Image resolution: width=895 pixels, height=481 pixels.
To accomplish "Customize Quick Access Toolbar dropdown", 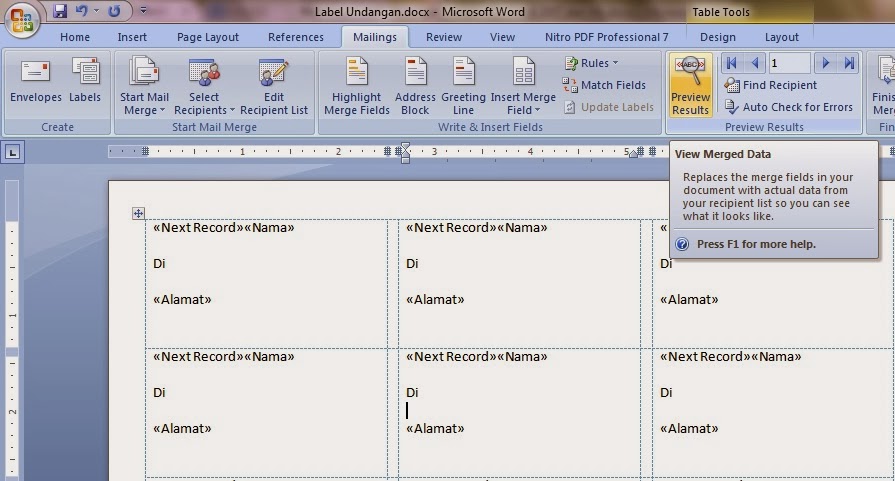I will click(143, 10).
